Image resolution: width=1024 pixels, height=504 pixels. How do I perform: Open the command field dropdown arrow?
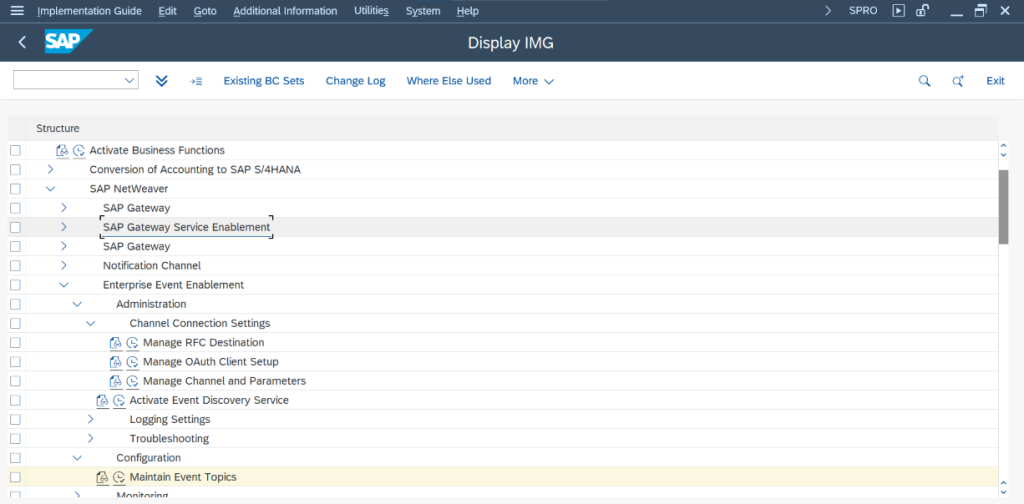click(129, 80)
